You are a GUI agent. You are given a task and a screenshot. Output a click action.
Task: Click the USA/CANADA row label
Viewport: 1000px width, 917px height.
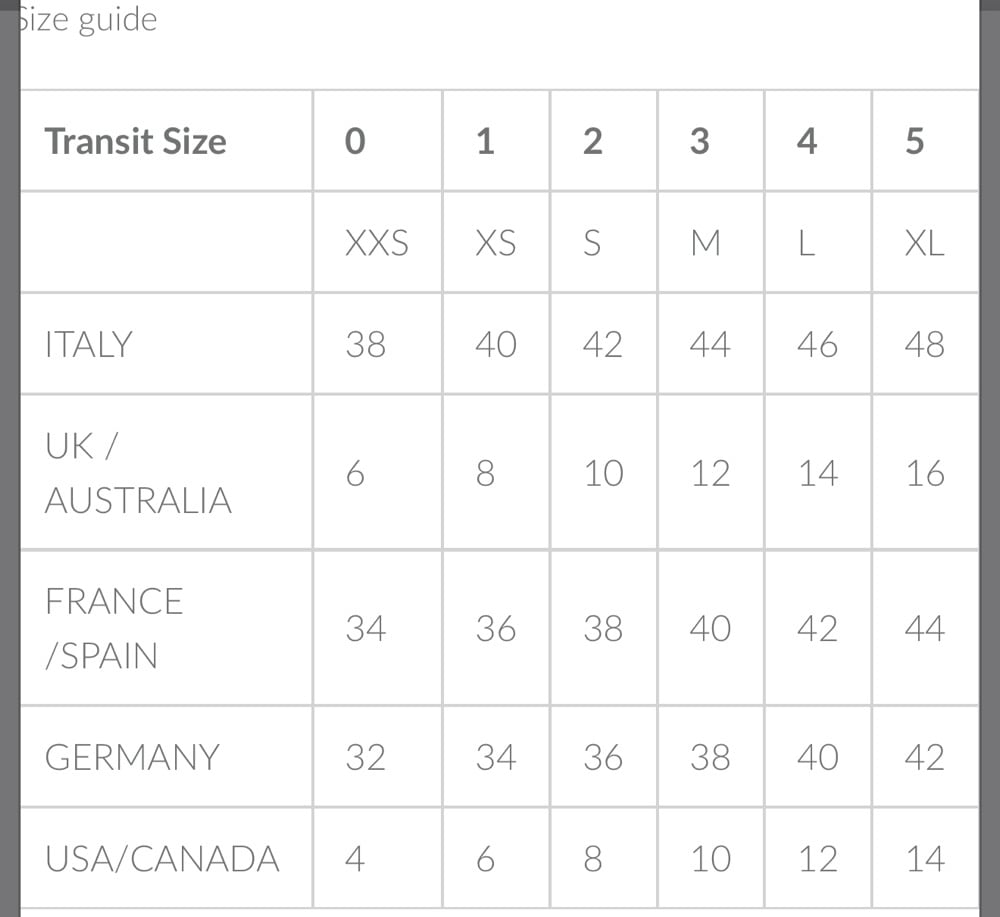tap(162, 859)
